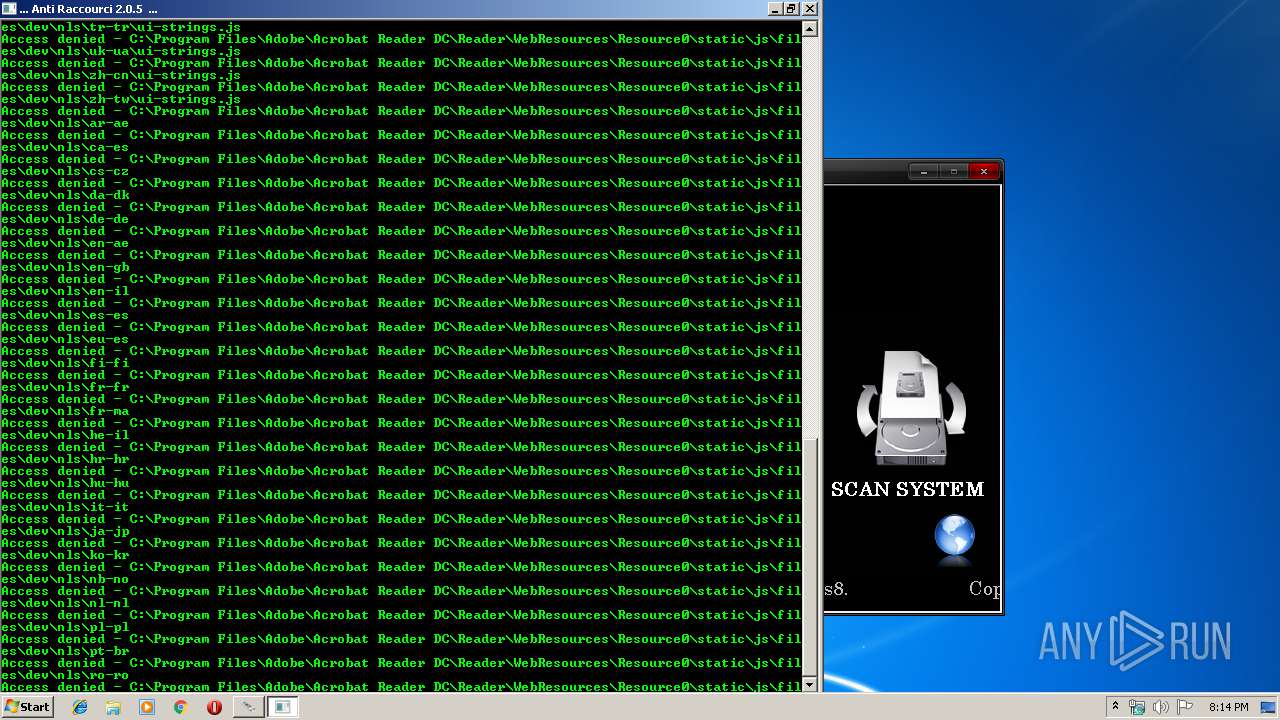Click the console line 'es\dev\nls\en-il'
The image size is (1280, 720).
coord(65,291)
